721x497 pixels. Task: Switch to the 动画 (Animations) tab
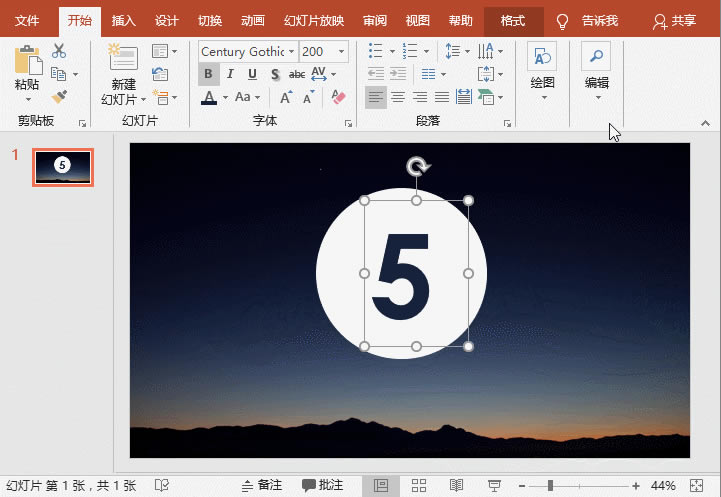[x=253, y=20]
